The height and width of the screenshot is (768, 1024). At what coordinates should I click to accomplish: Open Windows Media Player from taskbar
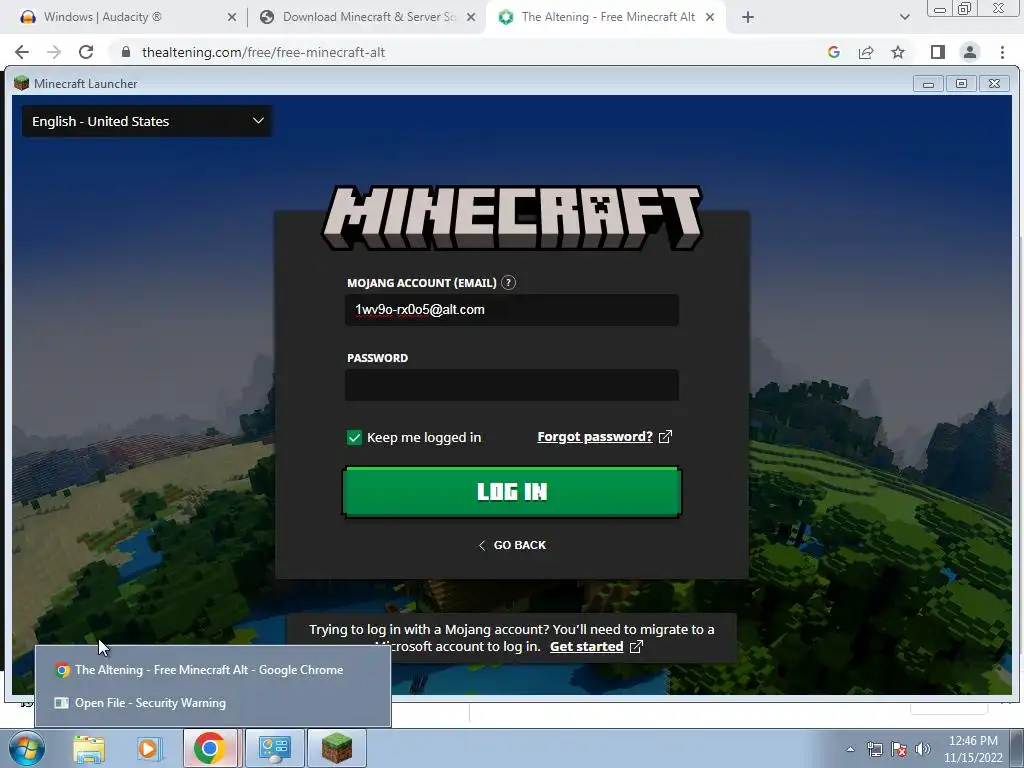(148, 748)
